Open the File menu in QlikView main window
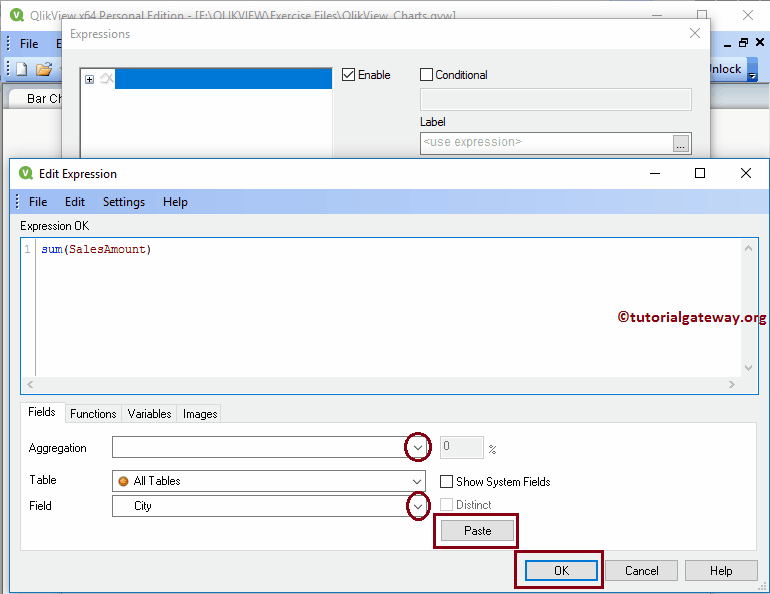 (x=29, y=44)
